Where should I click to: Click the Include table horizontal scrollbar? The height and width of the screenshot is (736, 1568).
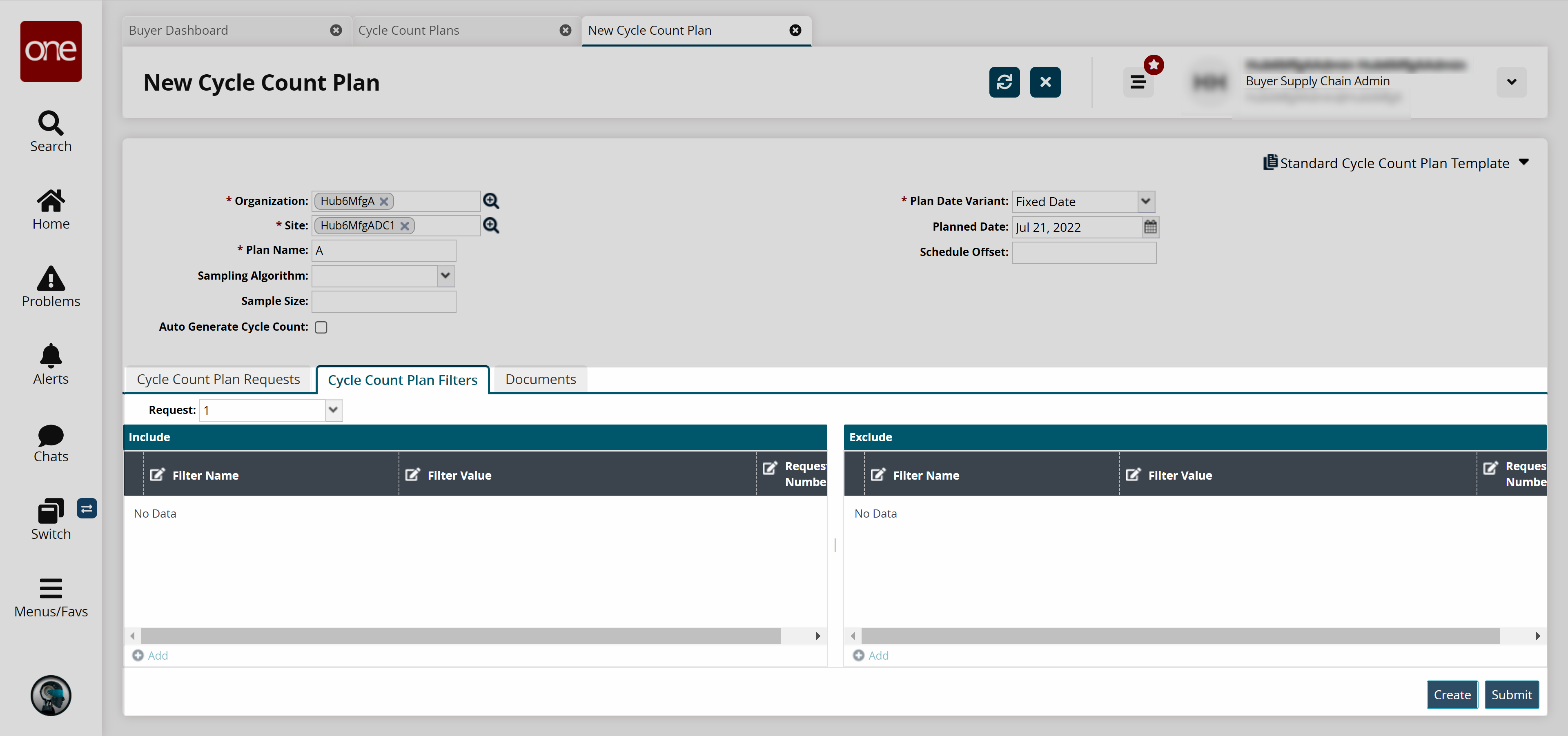click(460, 636)
